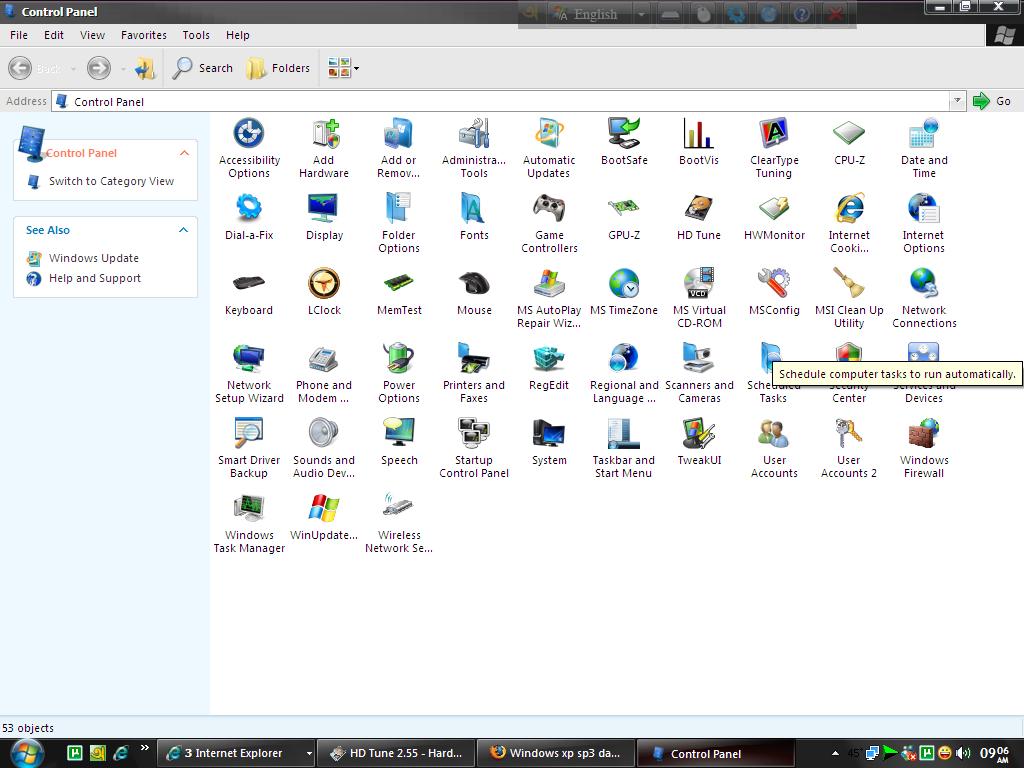
Task: Open Scanners and Cameras icon
Action: coord(698,359)
